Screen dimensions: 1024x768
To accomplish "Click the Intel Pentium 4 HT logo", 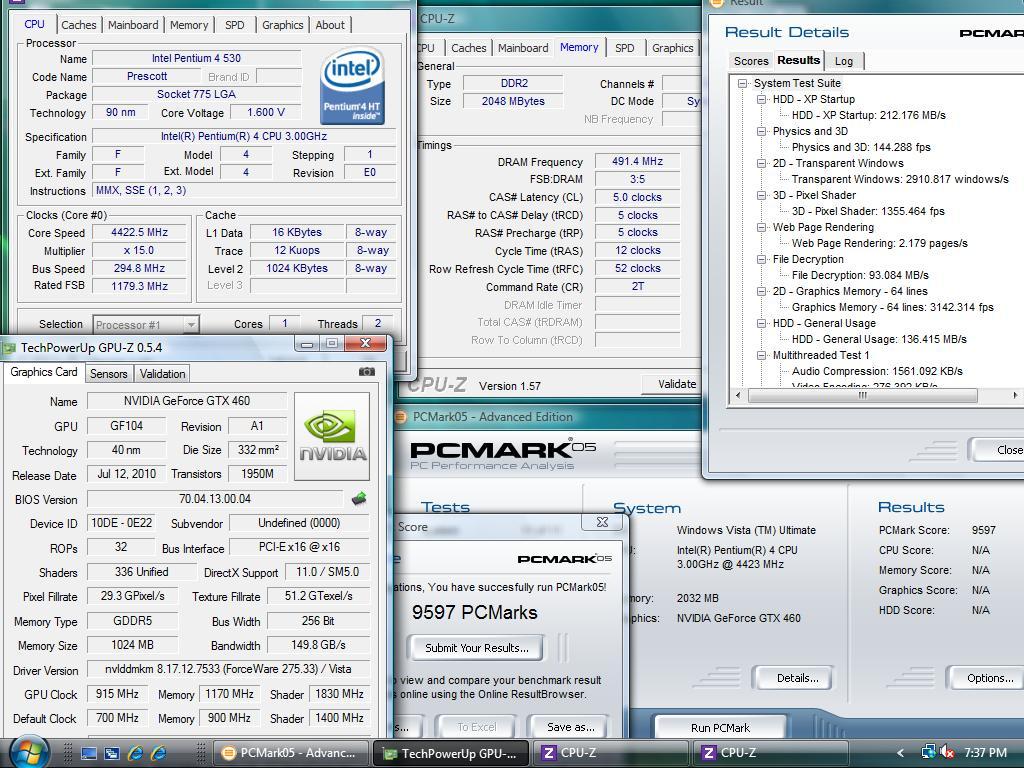I will click(x=353, y=85).
